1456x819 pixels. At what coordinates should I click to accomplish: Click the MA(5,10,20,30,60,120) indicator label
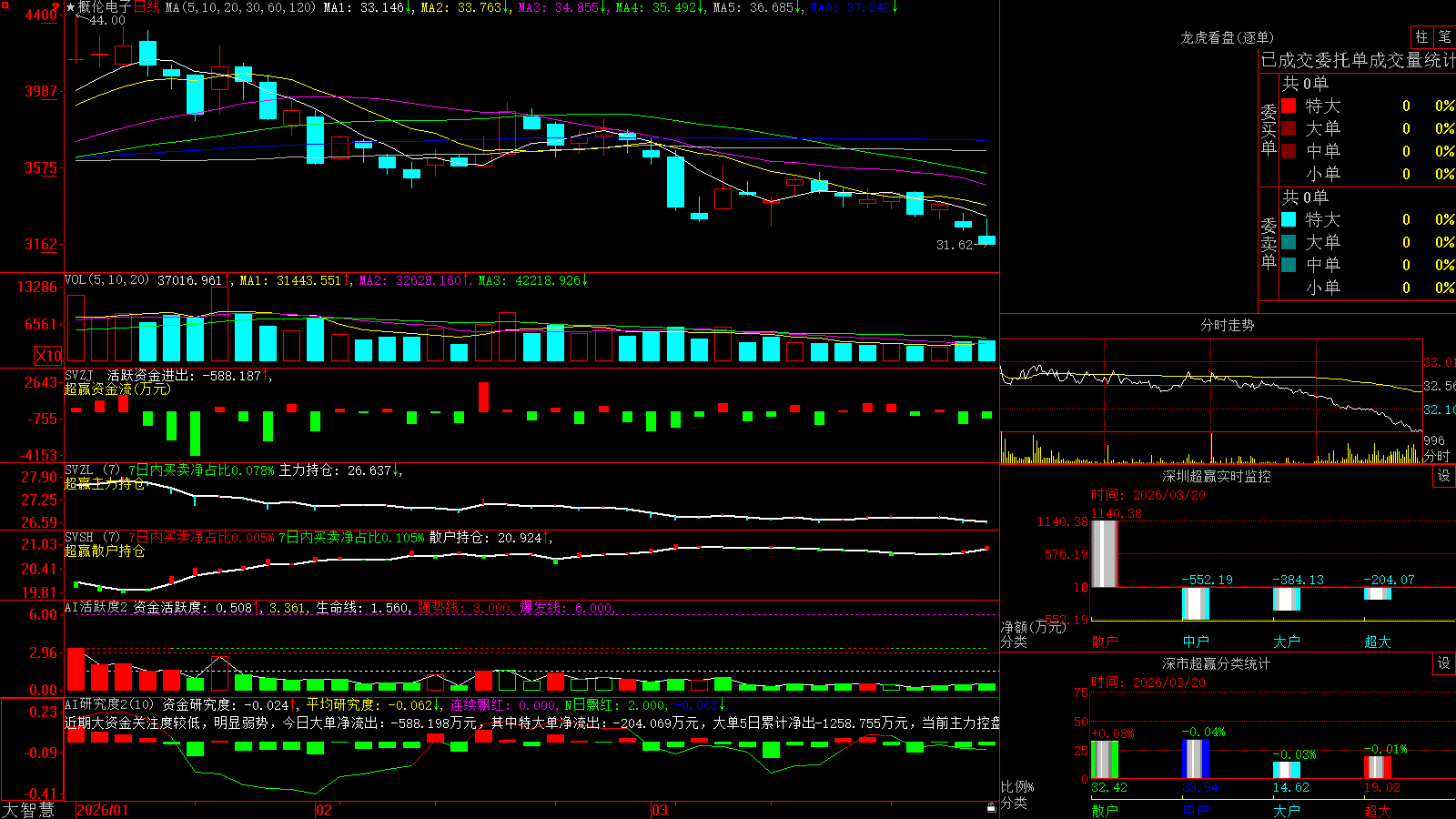[240, 7]
